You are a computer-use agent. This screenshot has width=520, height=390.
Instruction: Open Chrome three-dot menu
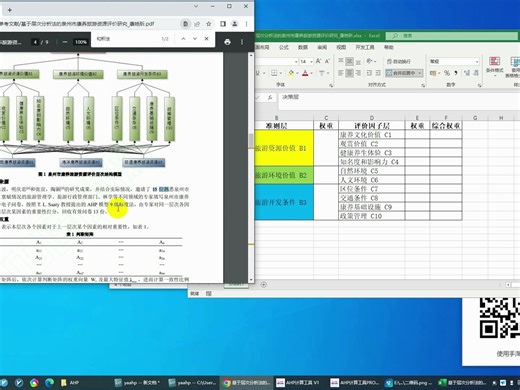pos(246,24)
